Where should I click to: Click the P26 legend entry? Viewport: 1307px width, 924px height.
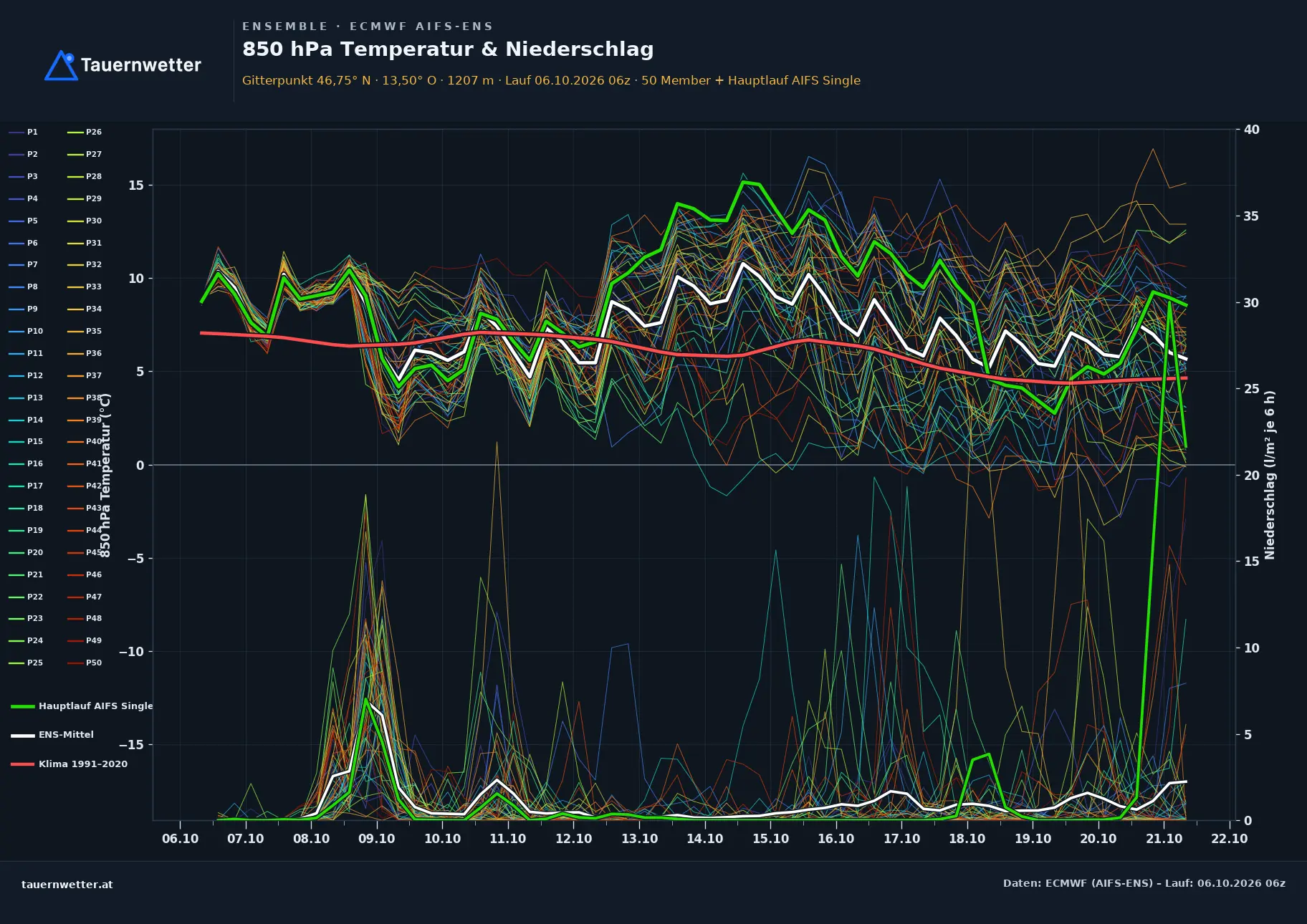click(x=85, y=133)
